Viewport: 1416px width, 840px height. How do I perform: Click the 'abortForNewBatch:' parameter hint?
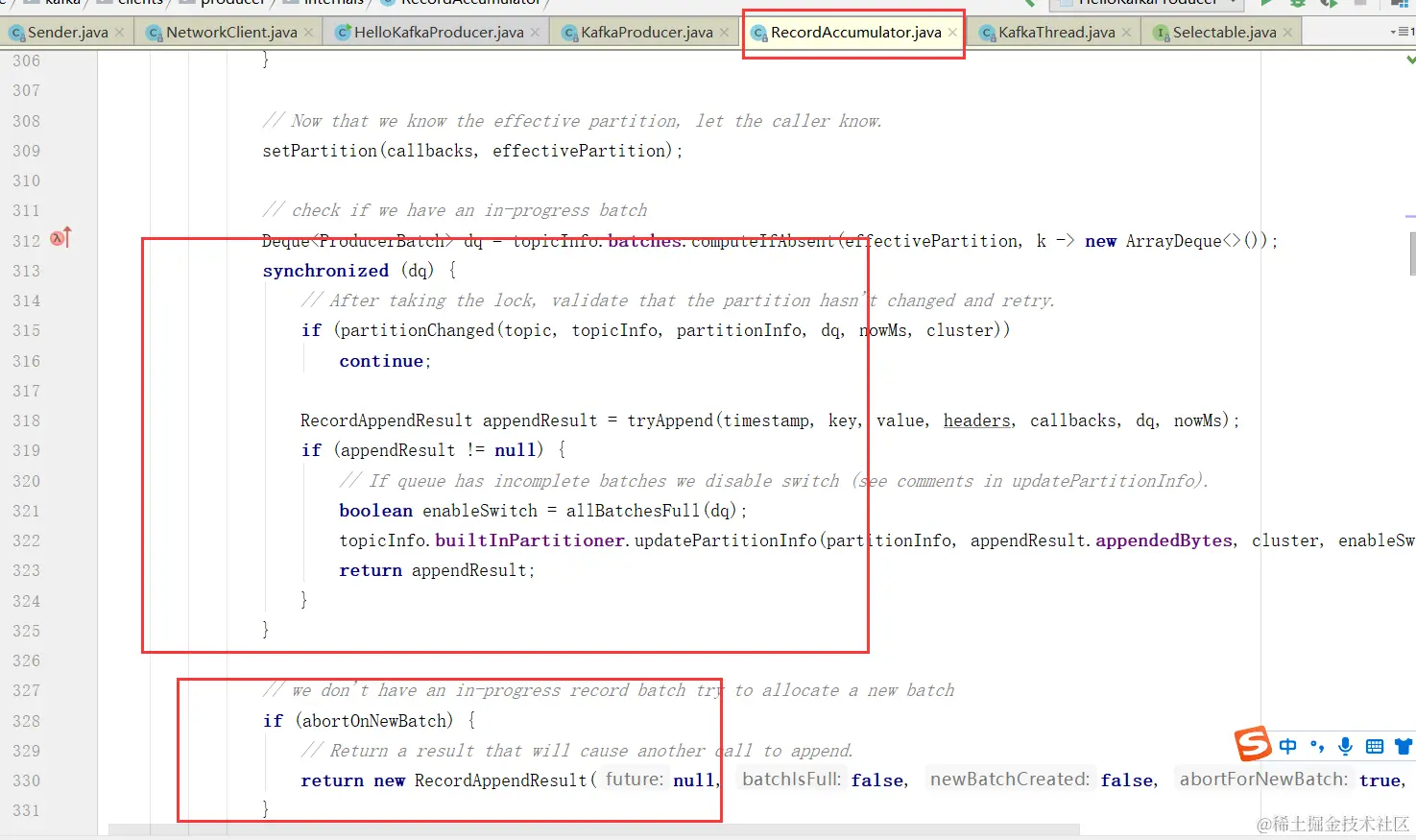(1263, 780)
